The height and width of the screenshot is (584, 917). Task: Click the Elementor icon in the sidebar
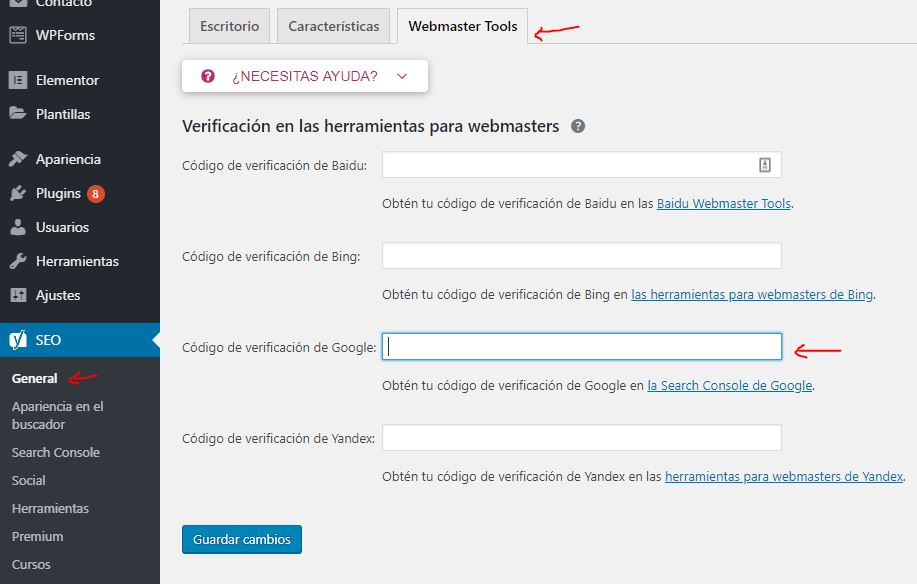coord(18,80)
